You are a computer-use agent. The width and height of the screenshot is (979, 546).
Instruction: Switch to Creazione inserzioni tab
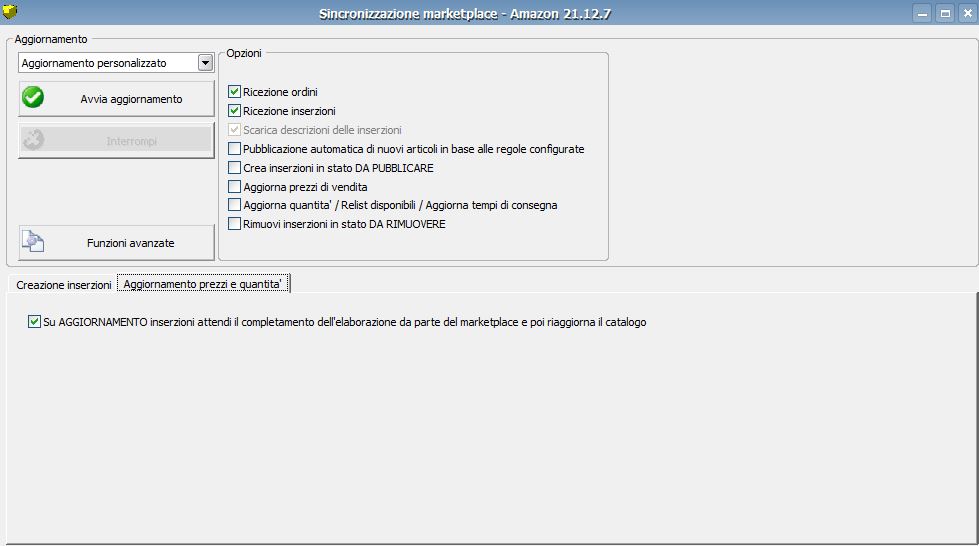64,285
